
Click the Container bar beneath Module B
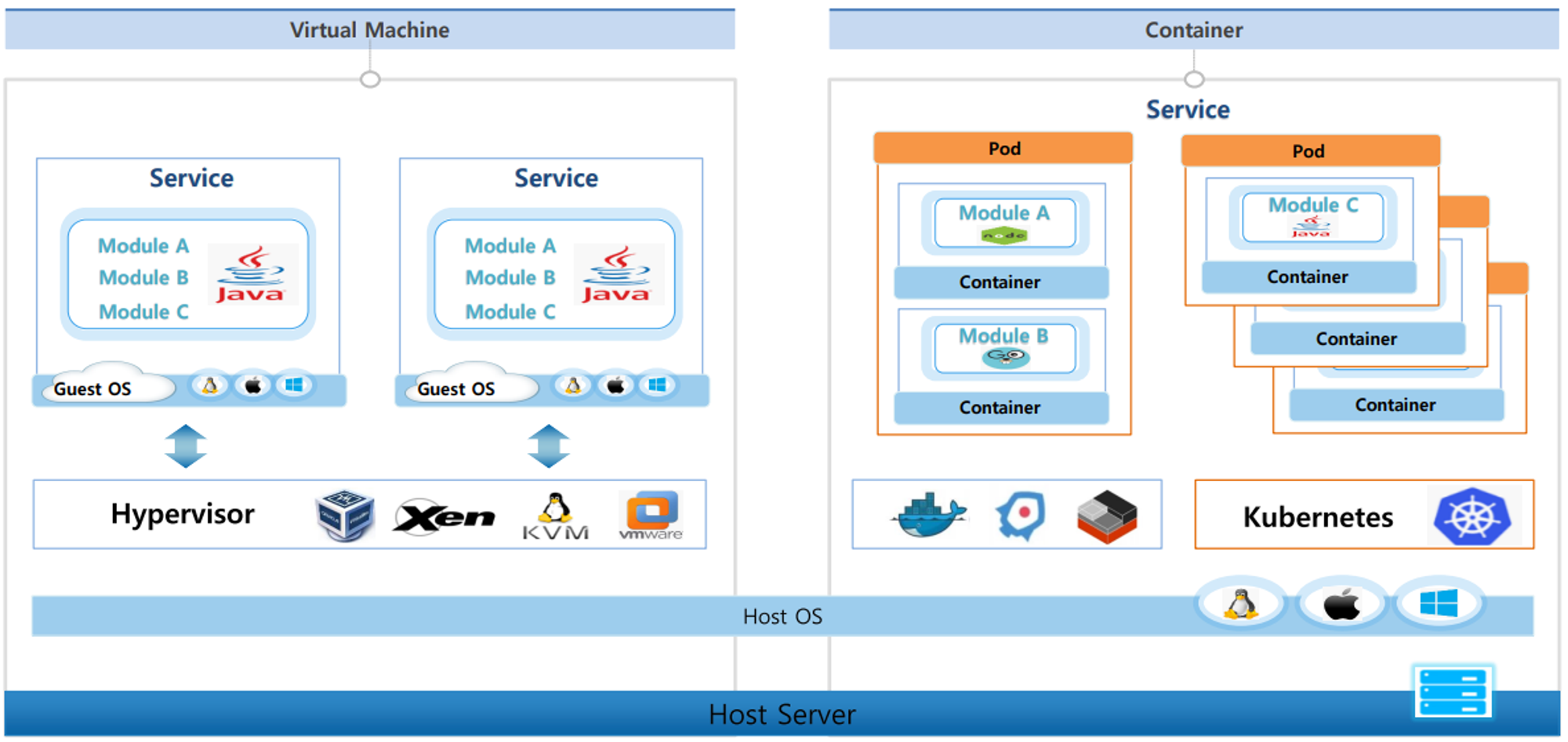1001,407
